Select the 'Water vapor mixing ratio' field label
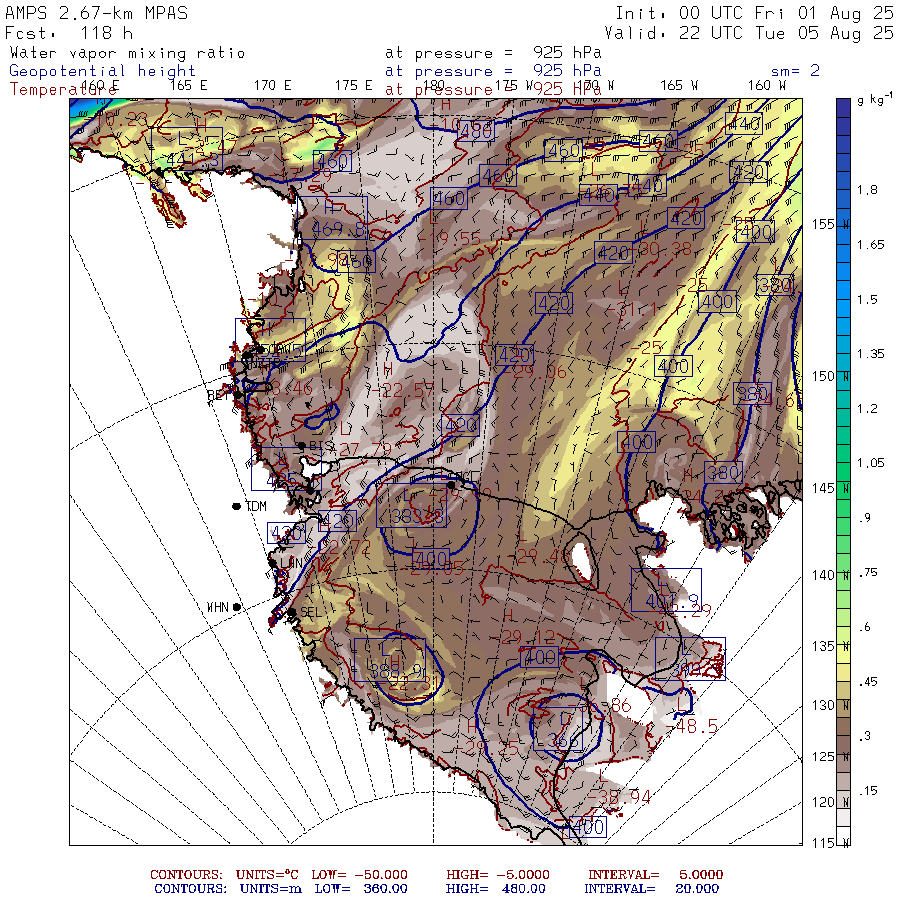 (x=127, y=53)
